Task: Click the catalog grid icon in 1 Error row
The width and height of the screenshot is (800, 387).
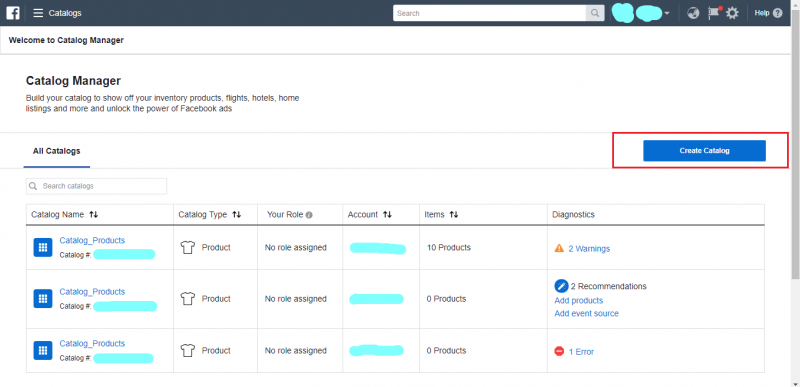Action: coord(43,350)
